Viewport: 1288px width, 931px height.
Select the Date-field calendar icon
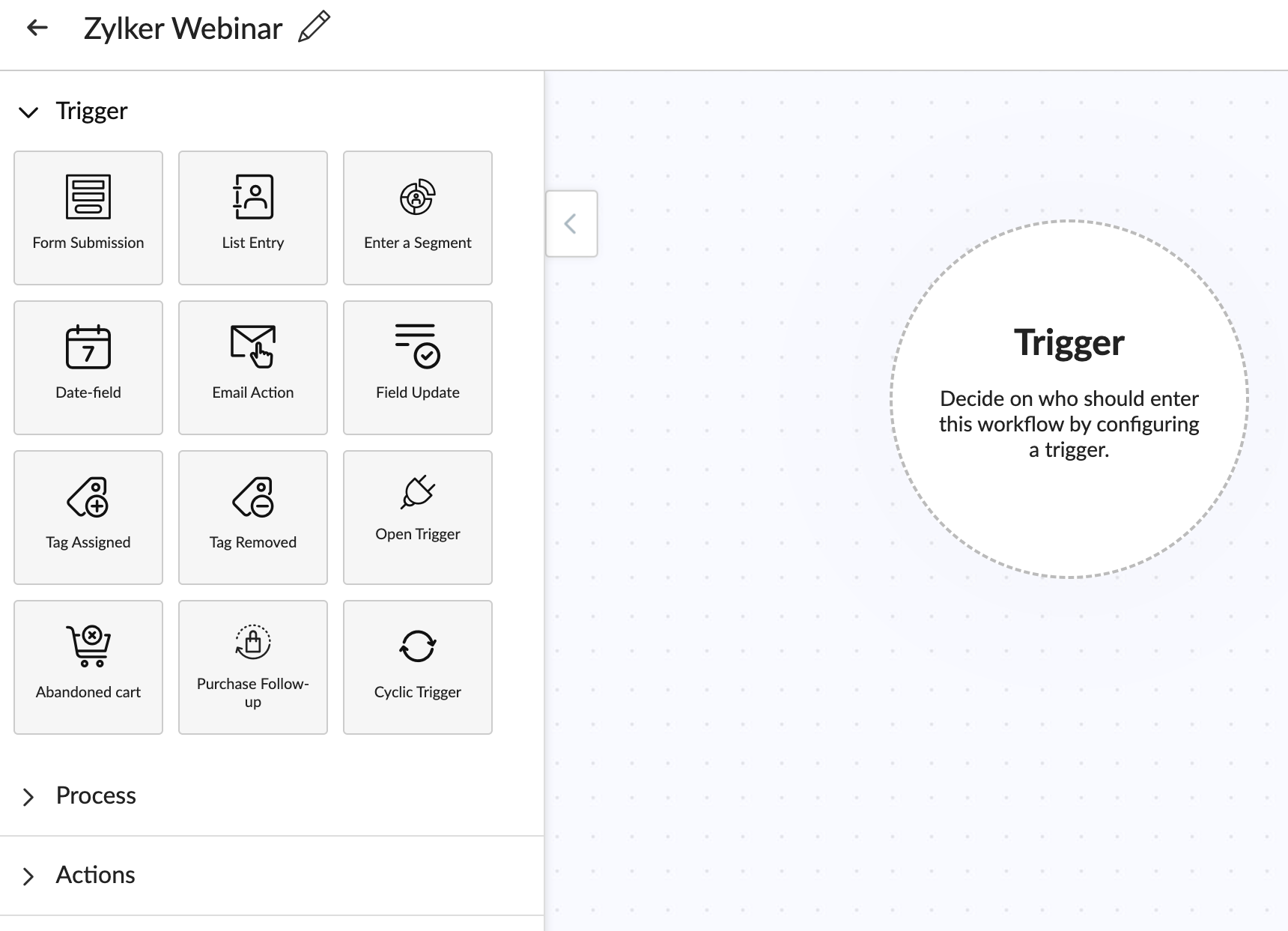click(x=88, y=347)
